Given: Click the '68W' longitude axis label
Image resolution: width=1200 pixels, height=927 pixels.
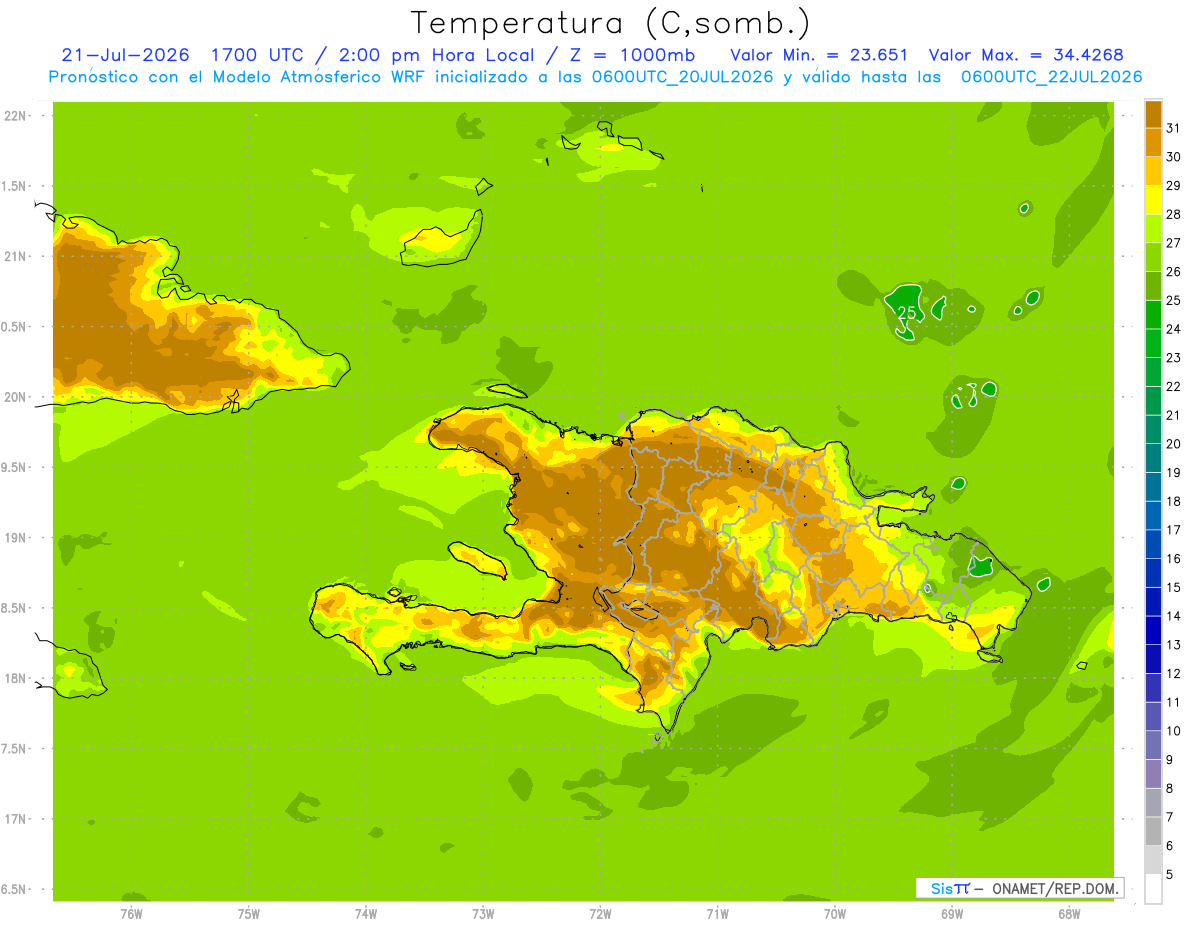Looking at the screenshot, I should (1069, 913).
